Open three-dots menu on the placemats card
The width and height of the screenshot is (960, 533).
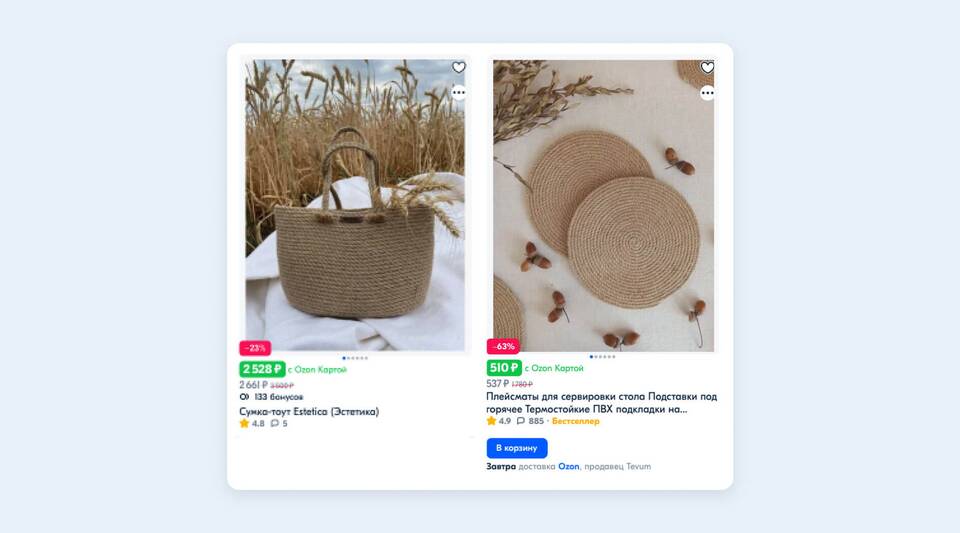coord(707,93)
